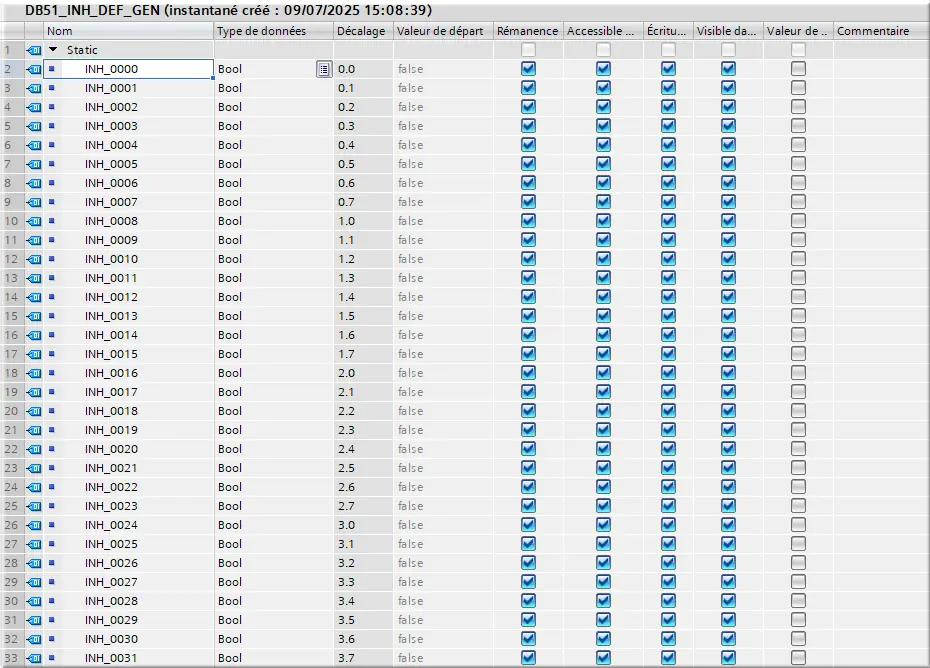This screenshot has width=930, height=668.
Task: Click offset value 3.7 of INH_0031
Action: 346,658
